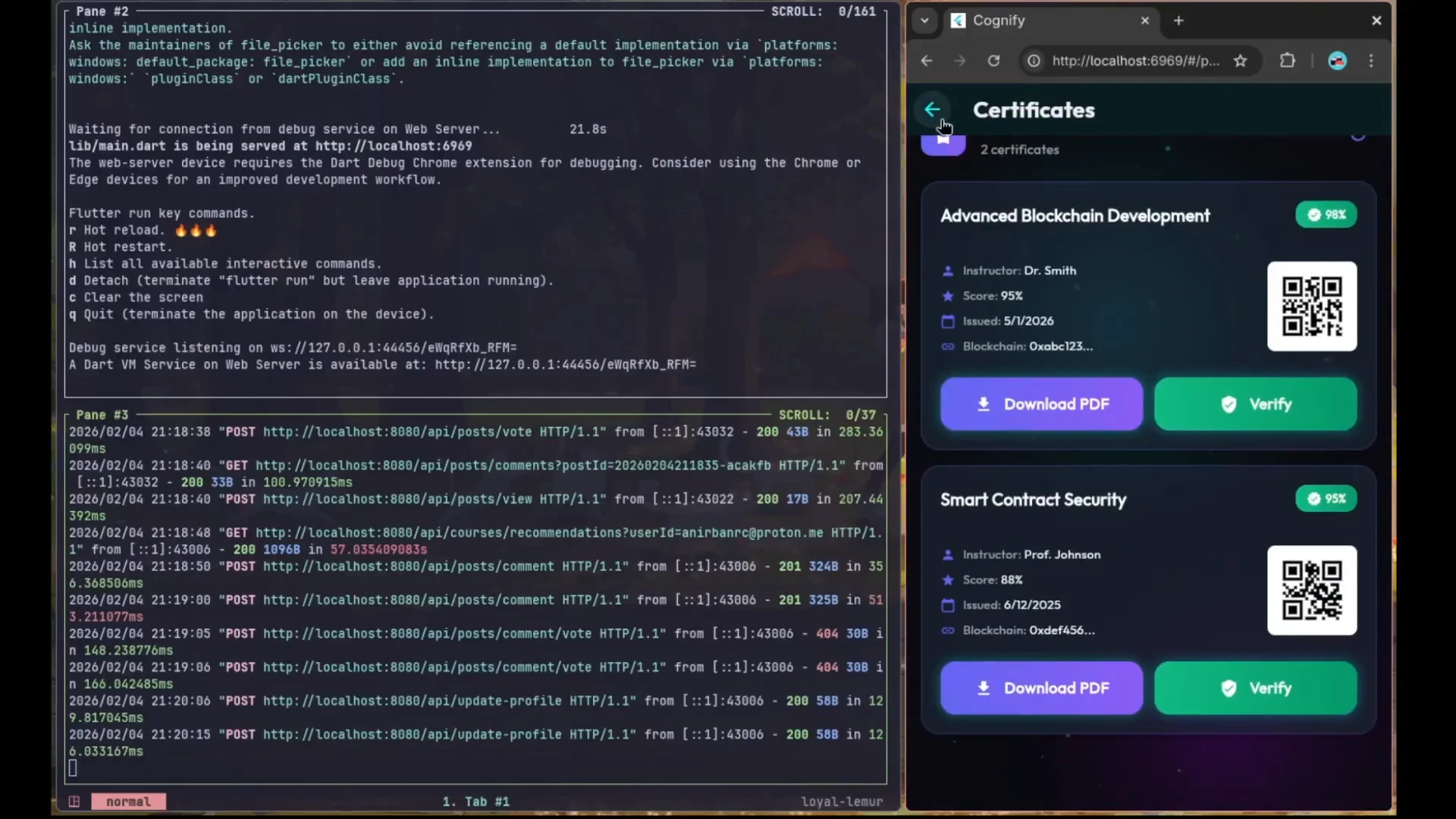Click the Advanced Blockchain Development title
The width and height of the screenshot is (1456, 819).
pyautogui.click(x=1075, y=216)
